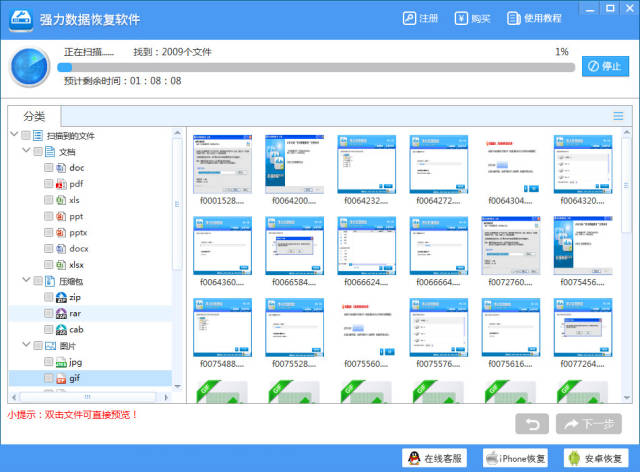Collapse the 文档 documents node
640x472 pixels.
tap(26, 150)
